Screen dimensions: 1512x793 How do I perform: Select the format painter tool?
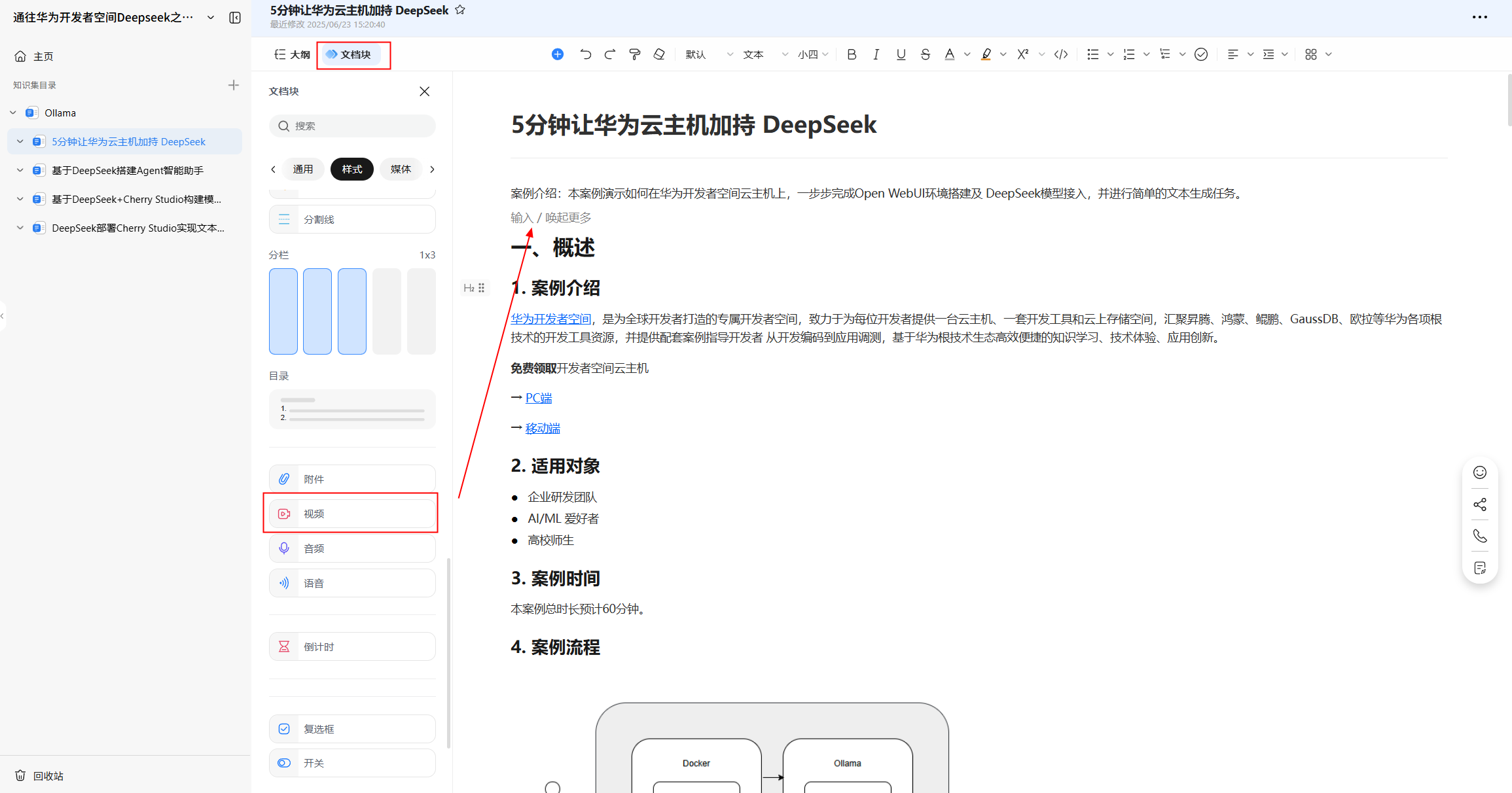click(634, 54)
